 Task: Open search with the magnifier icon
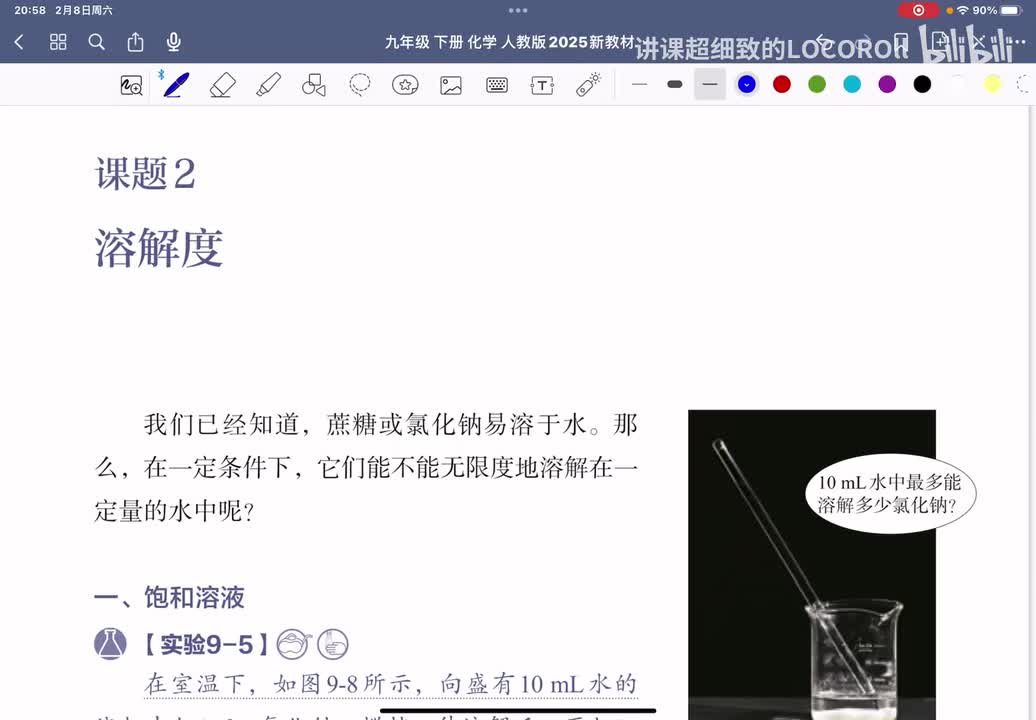pos(96,42)
